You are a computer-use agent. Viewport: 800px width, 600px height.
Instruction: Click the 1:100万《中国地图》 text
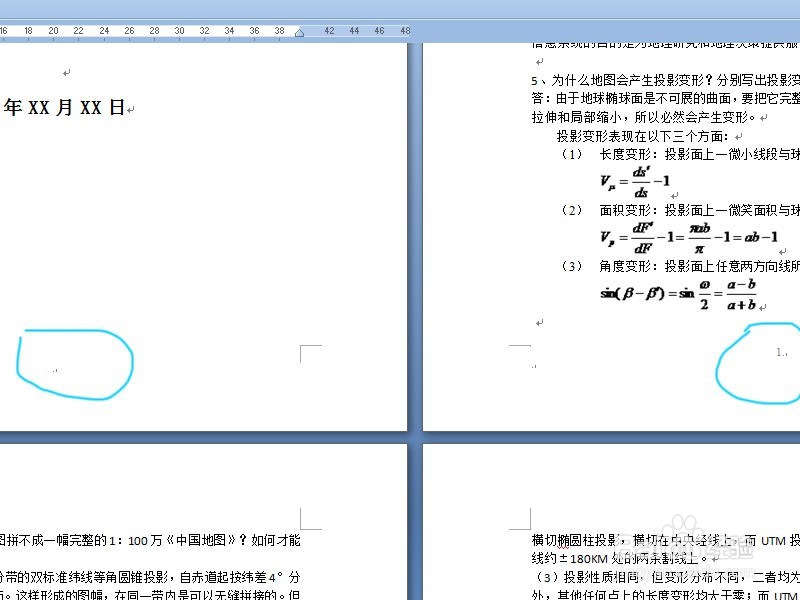[x=180, y=540]
